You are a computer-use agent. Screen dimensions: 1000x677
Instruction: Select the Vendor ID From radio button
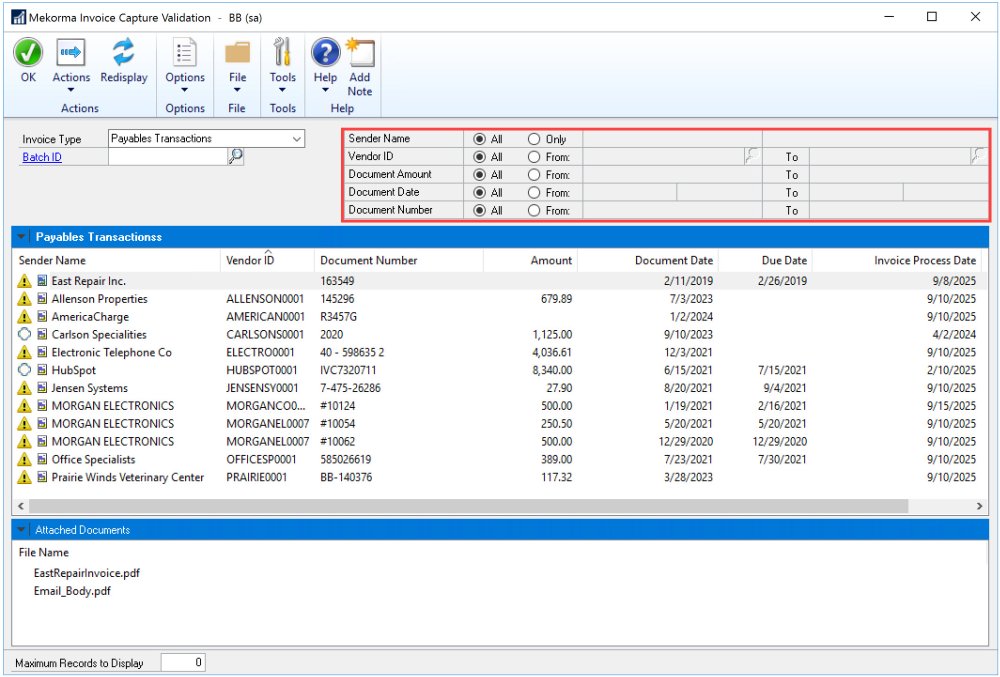pos(534,157)
